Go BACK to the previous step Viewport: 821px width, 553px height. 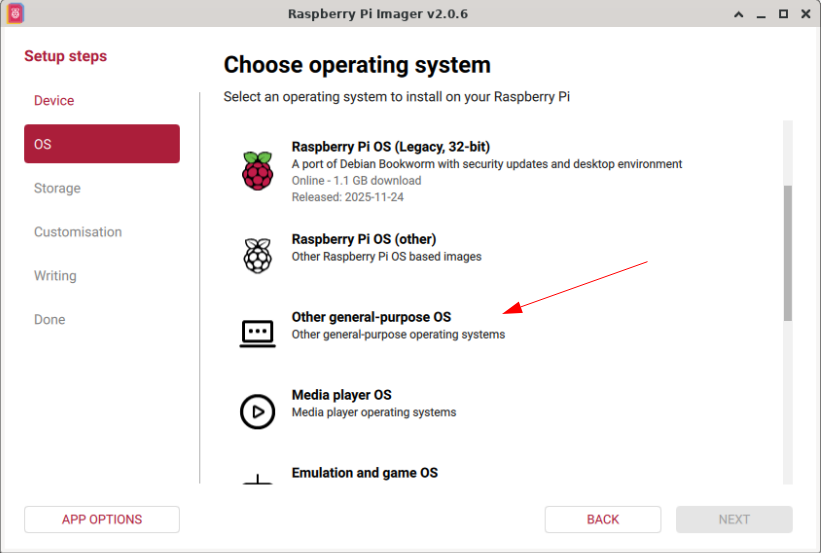pos(603,519)
